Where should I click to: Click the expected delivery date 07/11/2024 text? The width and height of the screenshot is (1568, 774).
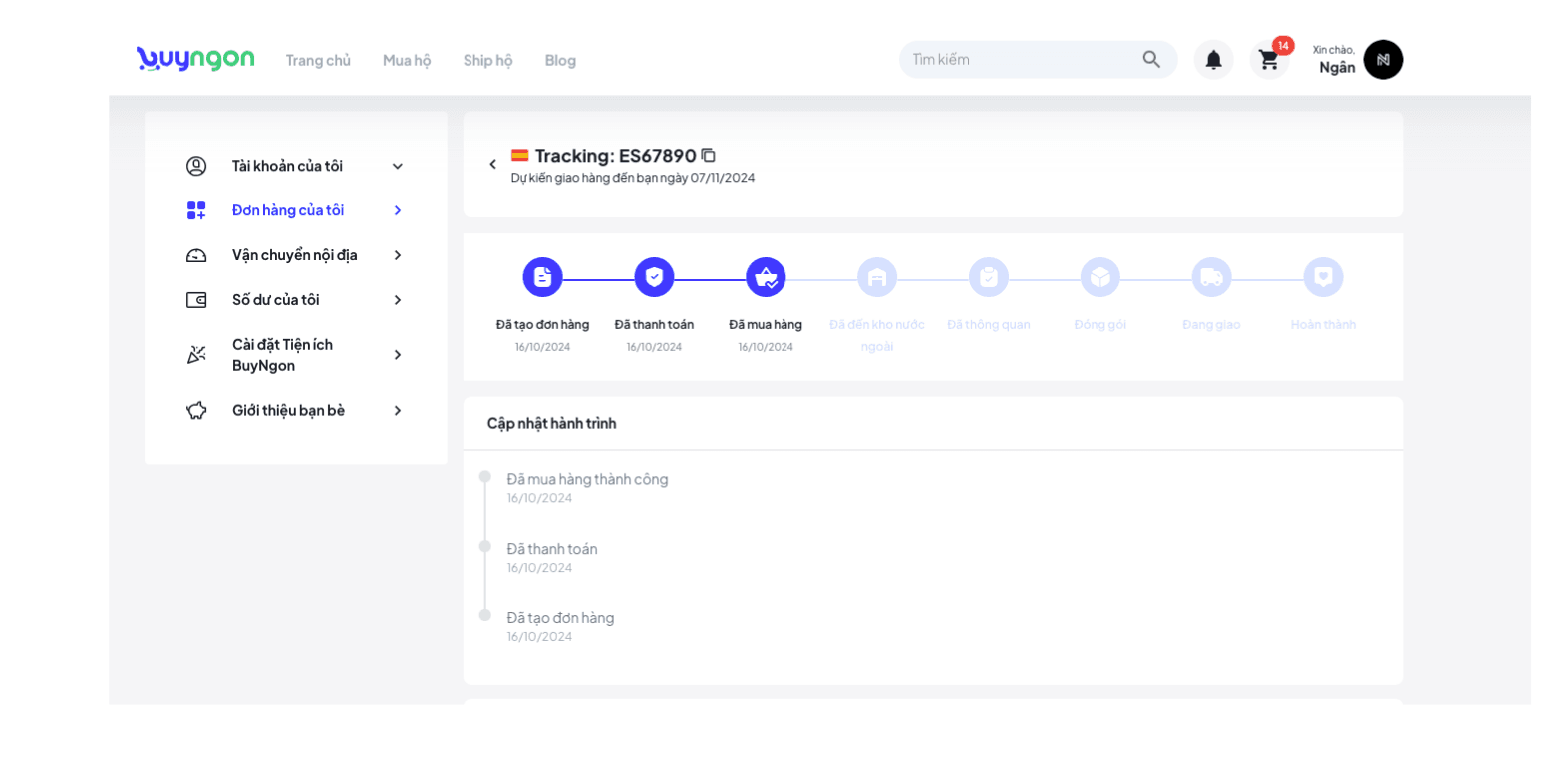coord(633,178)
